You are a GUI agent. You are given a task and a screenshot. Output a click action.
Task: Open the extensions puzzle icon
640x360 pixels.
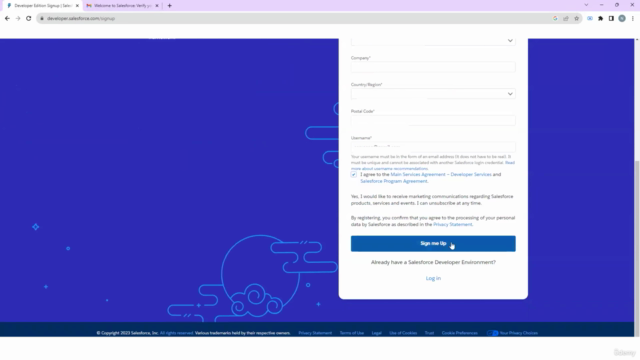coord(600,18)
